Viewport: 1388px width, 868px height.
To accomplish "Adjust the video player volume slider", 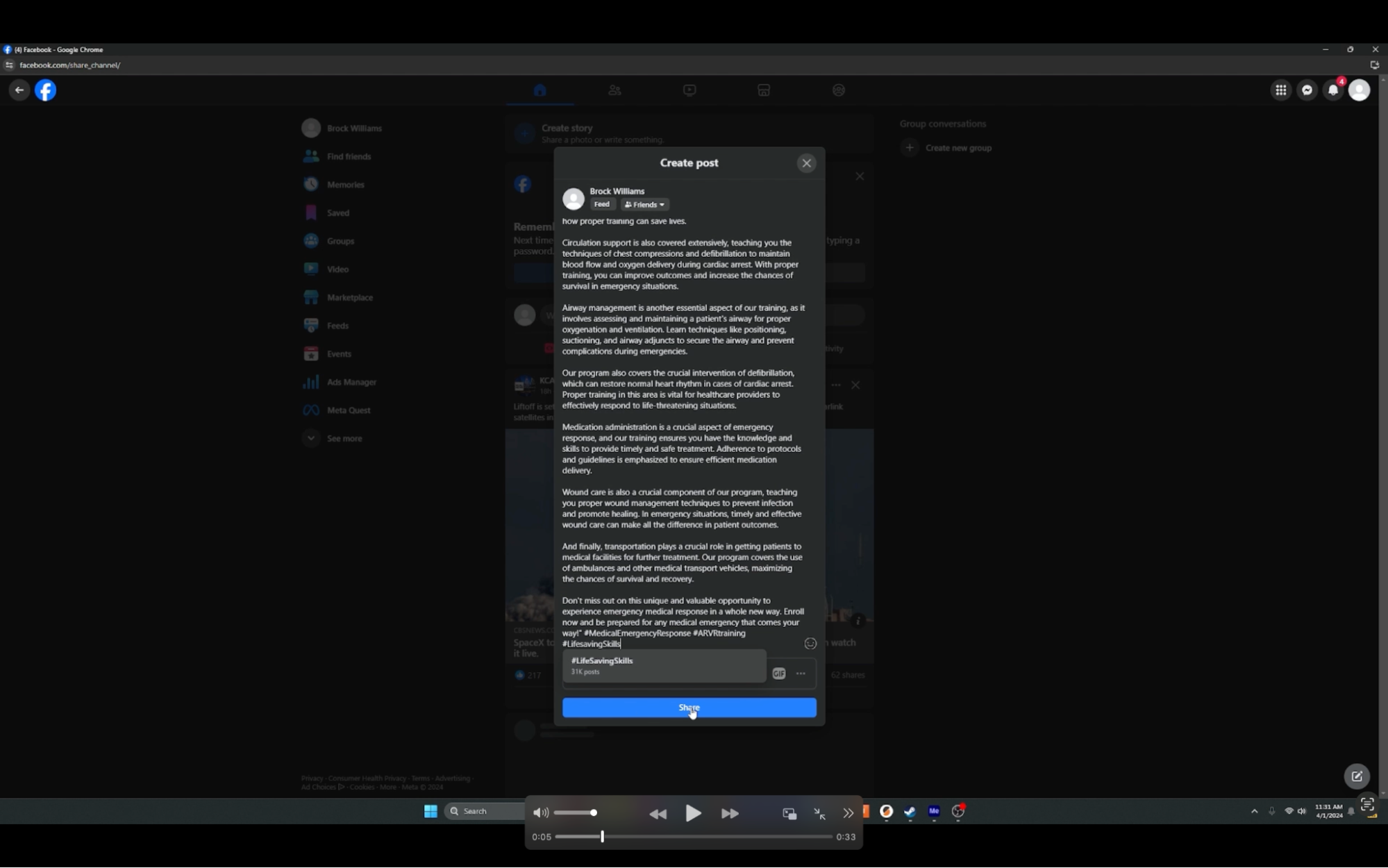I will pos(575,813).
